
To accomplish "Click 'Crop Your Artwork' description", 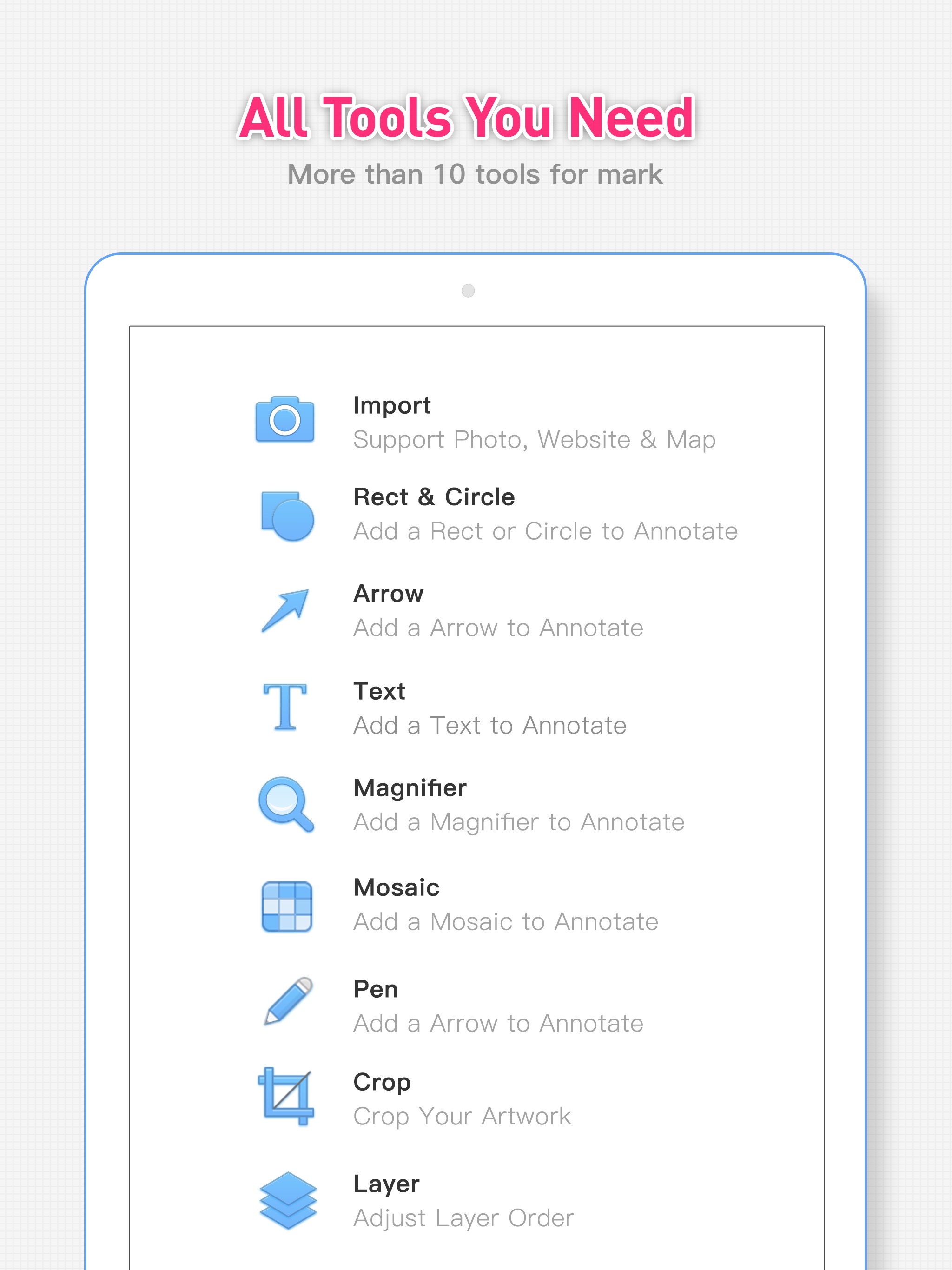I will click(462, 1117).
